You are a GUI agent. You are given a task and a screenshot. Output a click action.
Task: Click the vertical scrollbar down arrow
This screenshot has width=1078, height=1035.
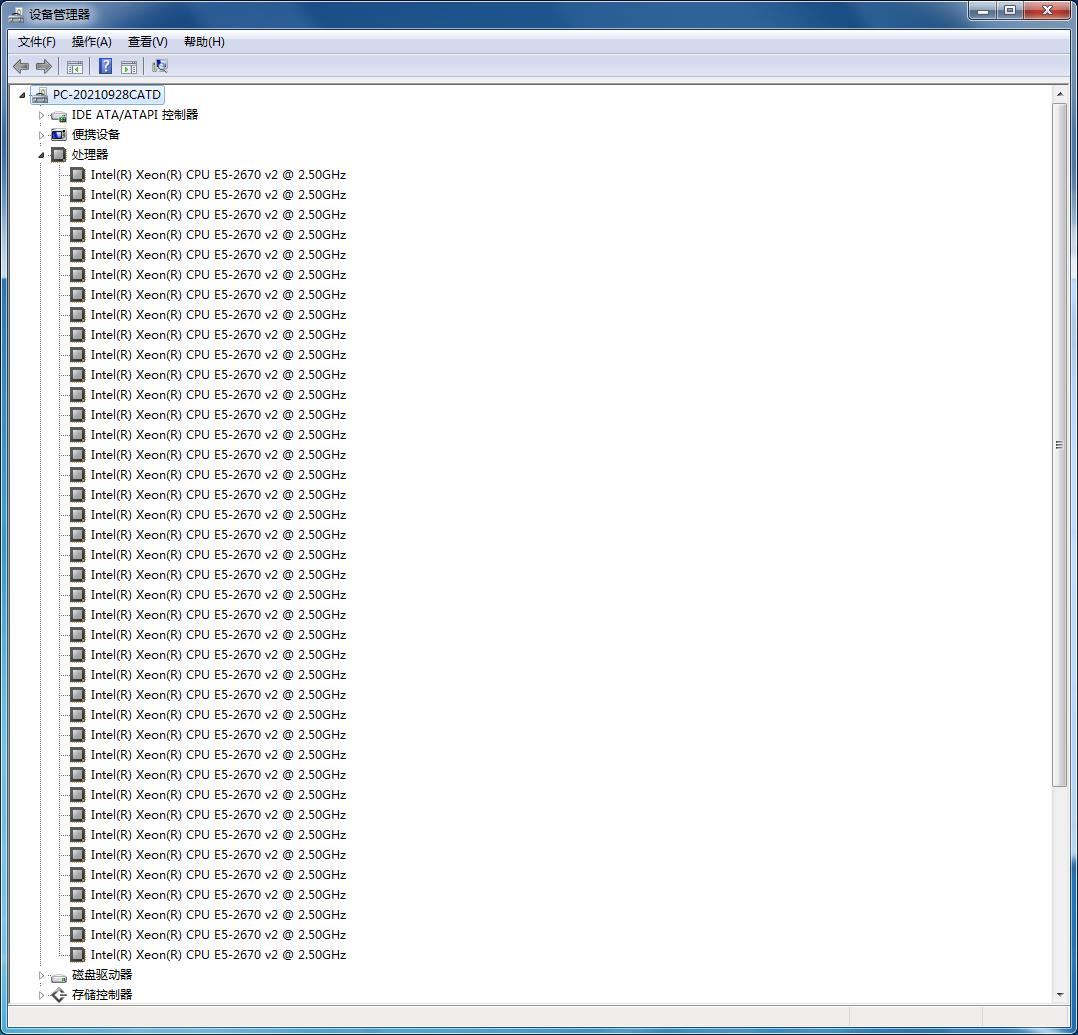click(x=1059, y=994)
